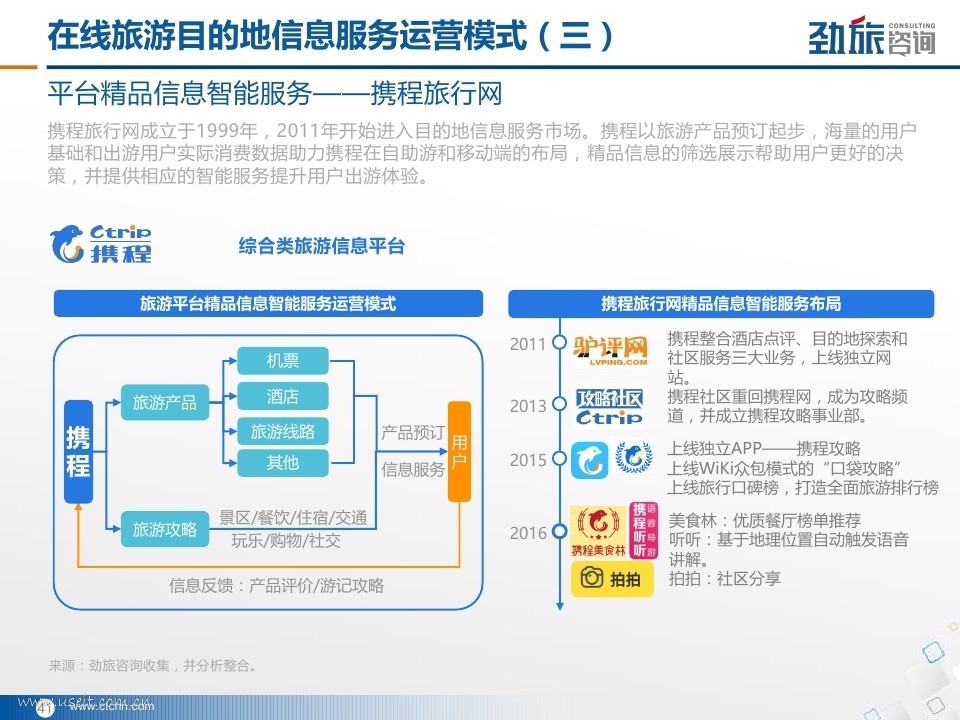The width and height of the screenshot is (960, 720).
Task: Click the 旅游线路 diagram box
Action: click(x=283, y=432)
